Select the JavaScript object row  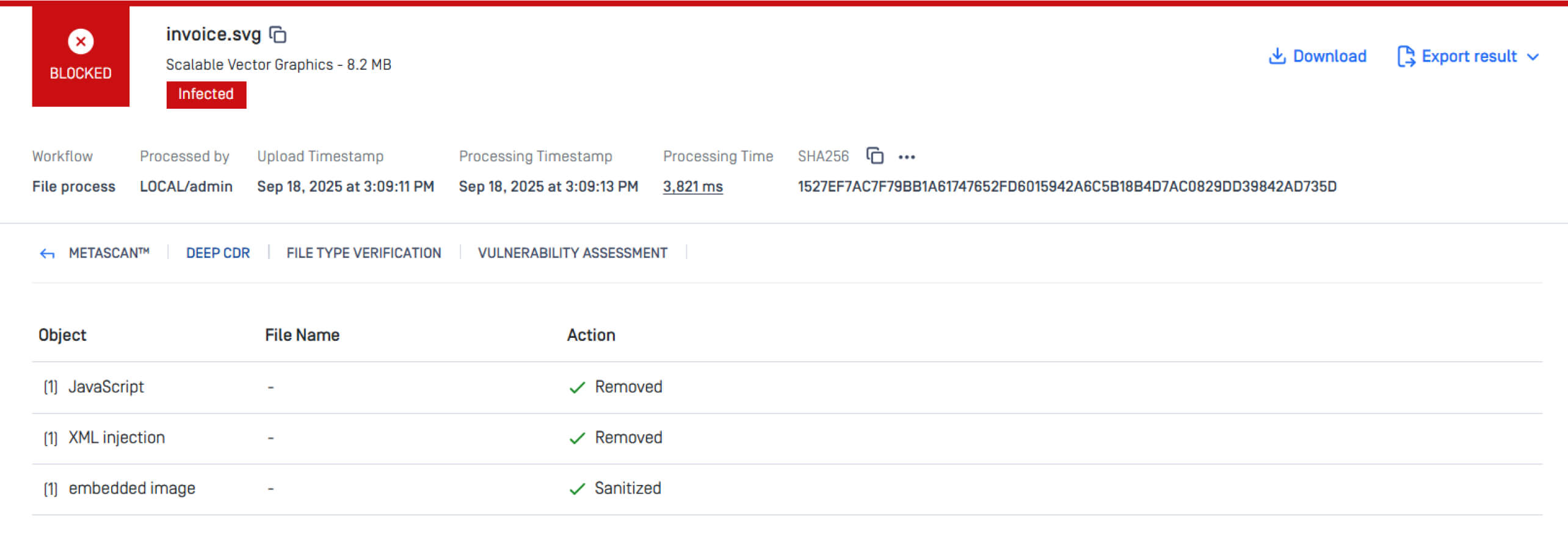point(106,387)
